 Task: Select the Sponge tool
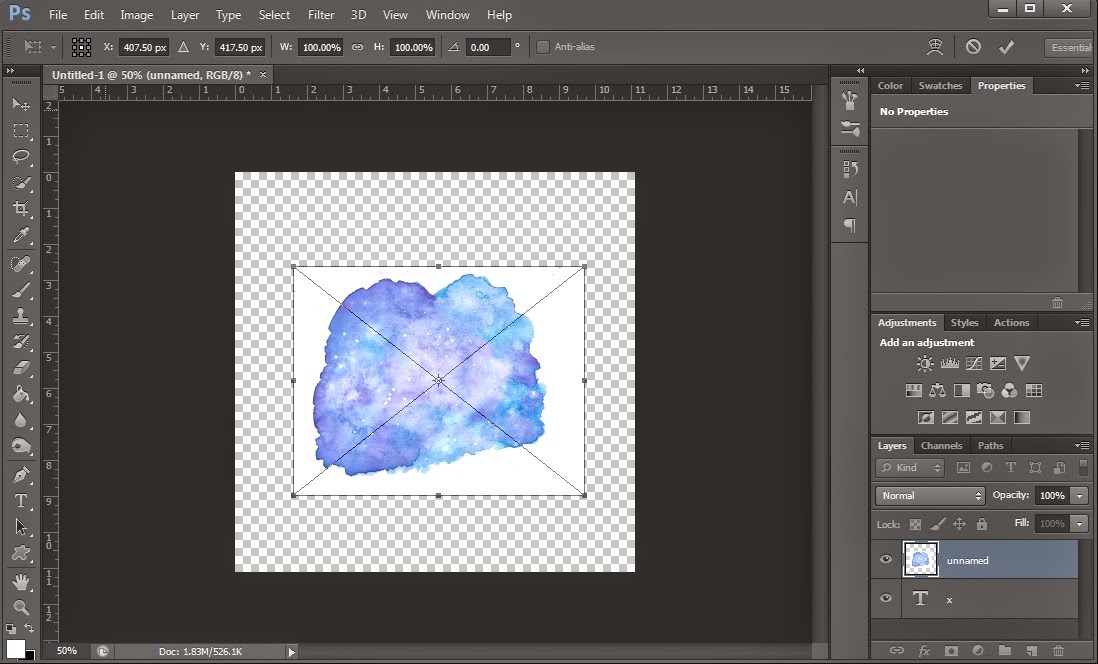pos(21,446)
